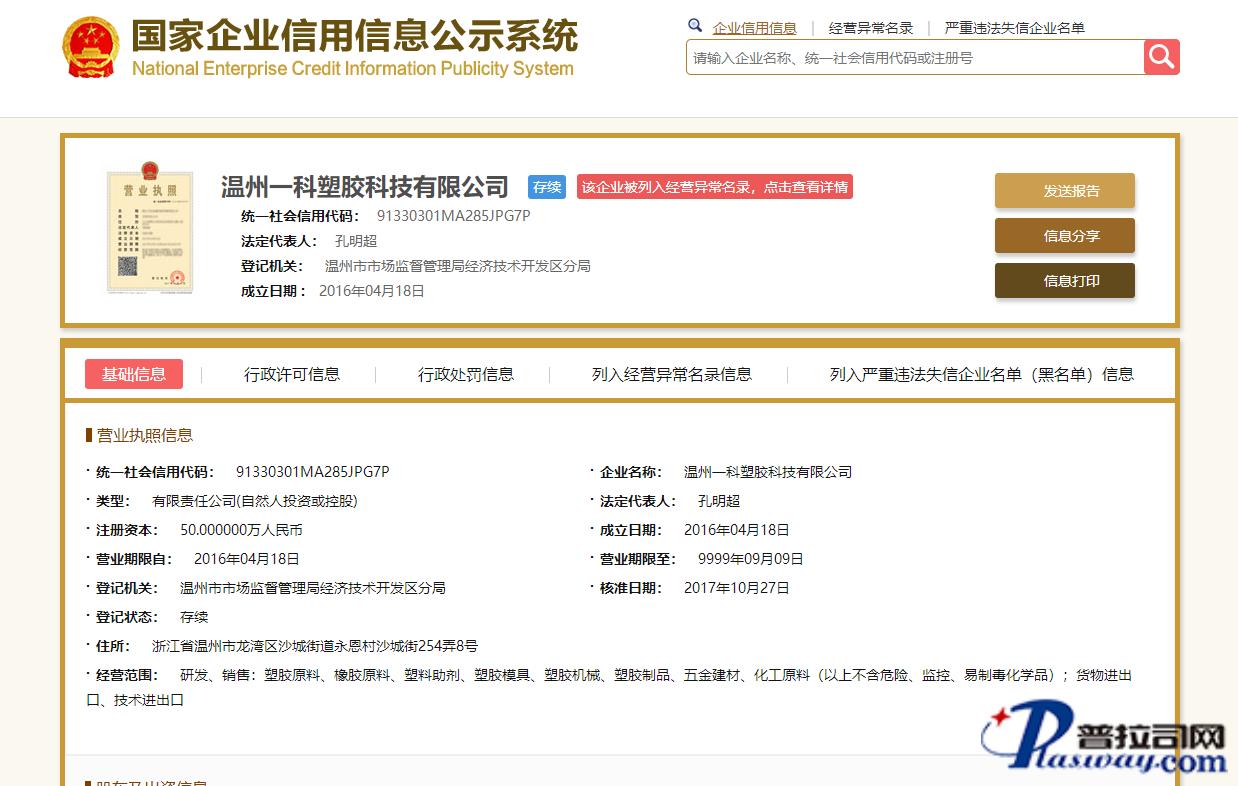Open the 列入严重违法失信企业名单 blacklist tab
1238x786 pixels.
tap(981, 374)
